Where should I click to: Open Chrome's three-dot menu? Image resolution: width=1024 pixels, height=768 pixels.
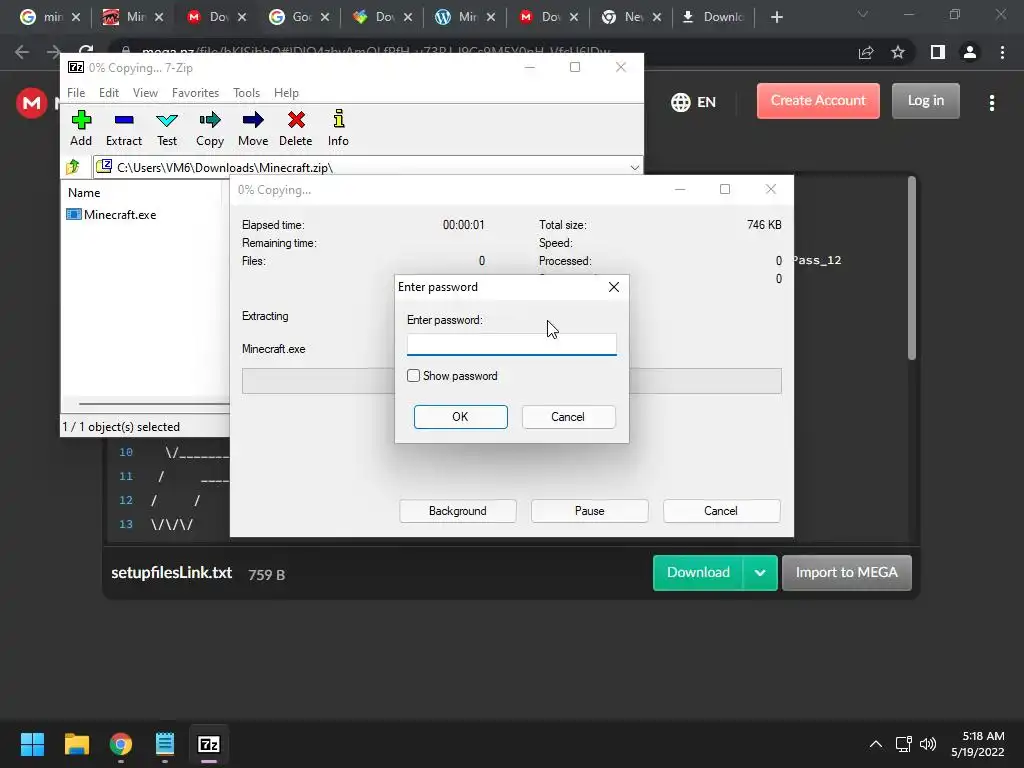(1002, 52)
